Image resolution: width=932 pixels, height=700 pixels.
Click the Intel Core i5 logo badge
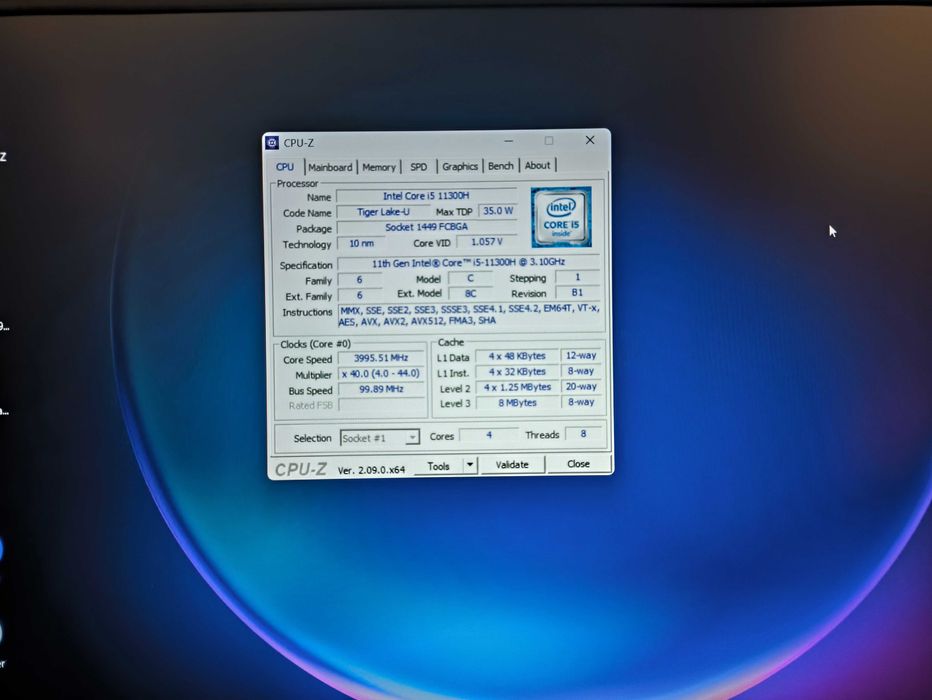pyautogui.click(x=561, y=217)
